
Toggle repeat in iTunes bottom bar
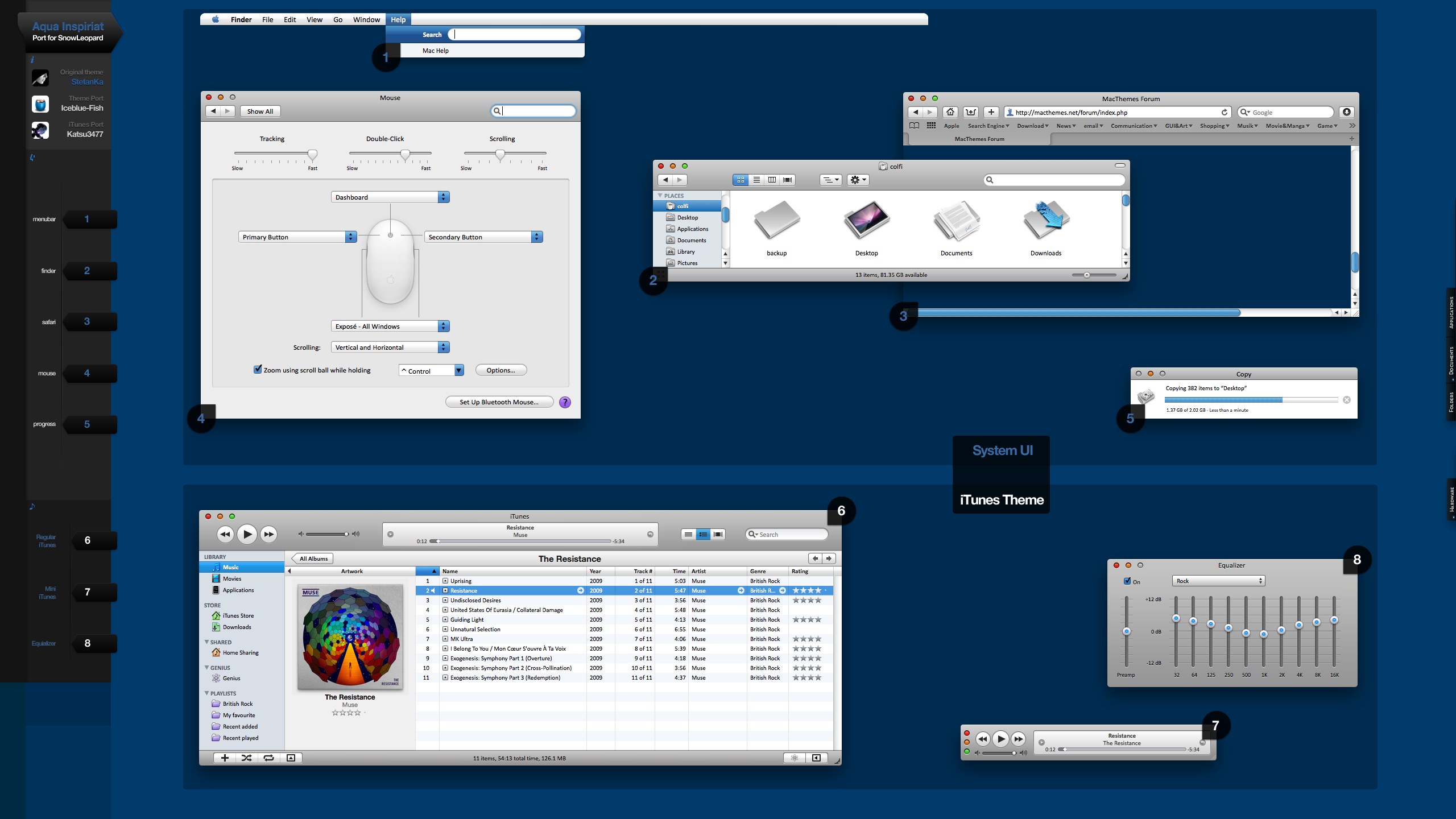click(268, 758)
